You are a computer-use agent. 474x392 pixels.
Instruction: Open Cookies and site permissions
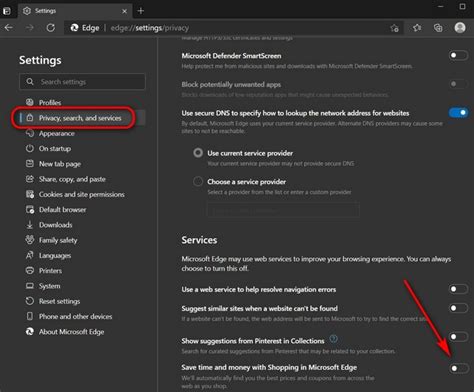click(x=82, y=194)
